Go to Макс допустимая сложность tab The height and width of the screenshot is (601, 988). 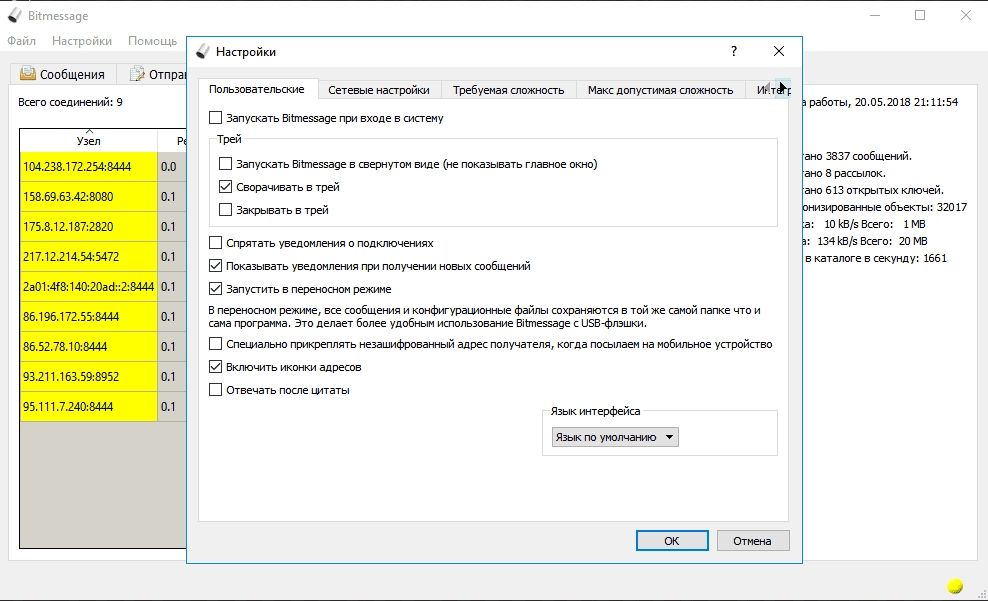(660, 90)
